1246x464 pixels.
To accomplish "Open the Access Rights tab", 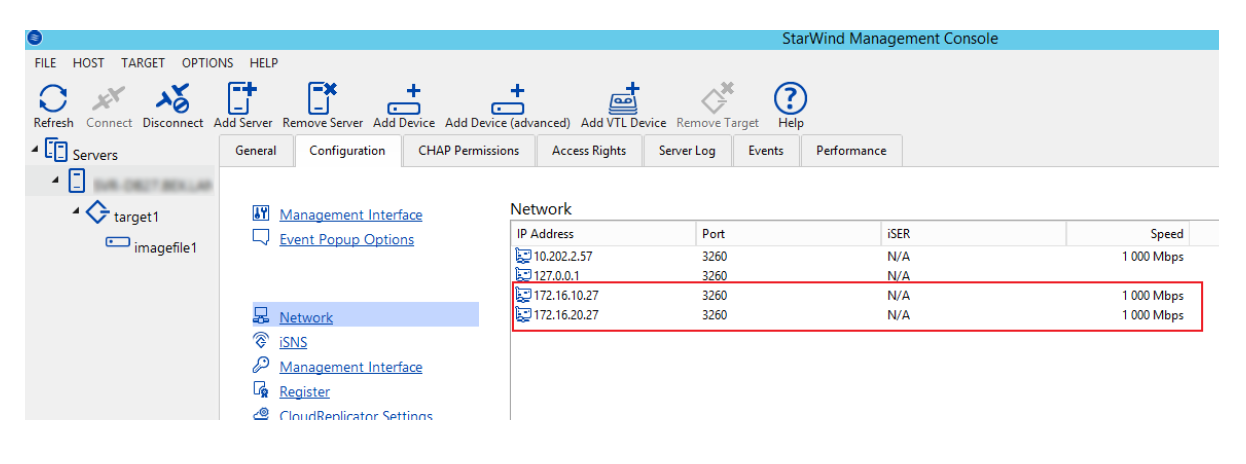I will [589, 151].
